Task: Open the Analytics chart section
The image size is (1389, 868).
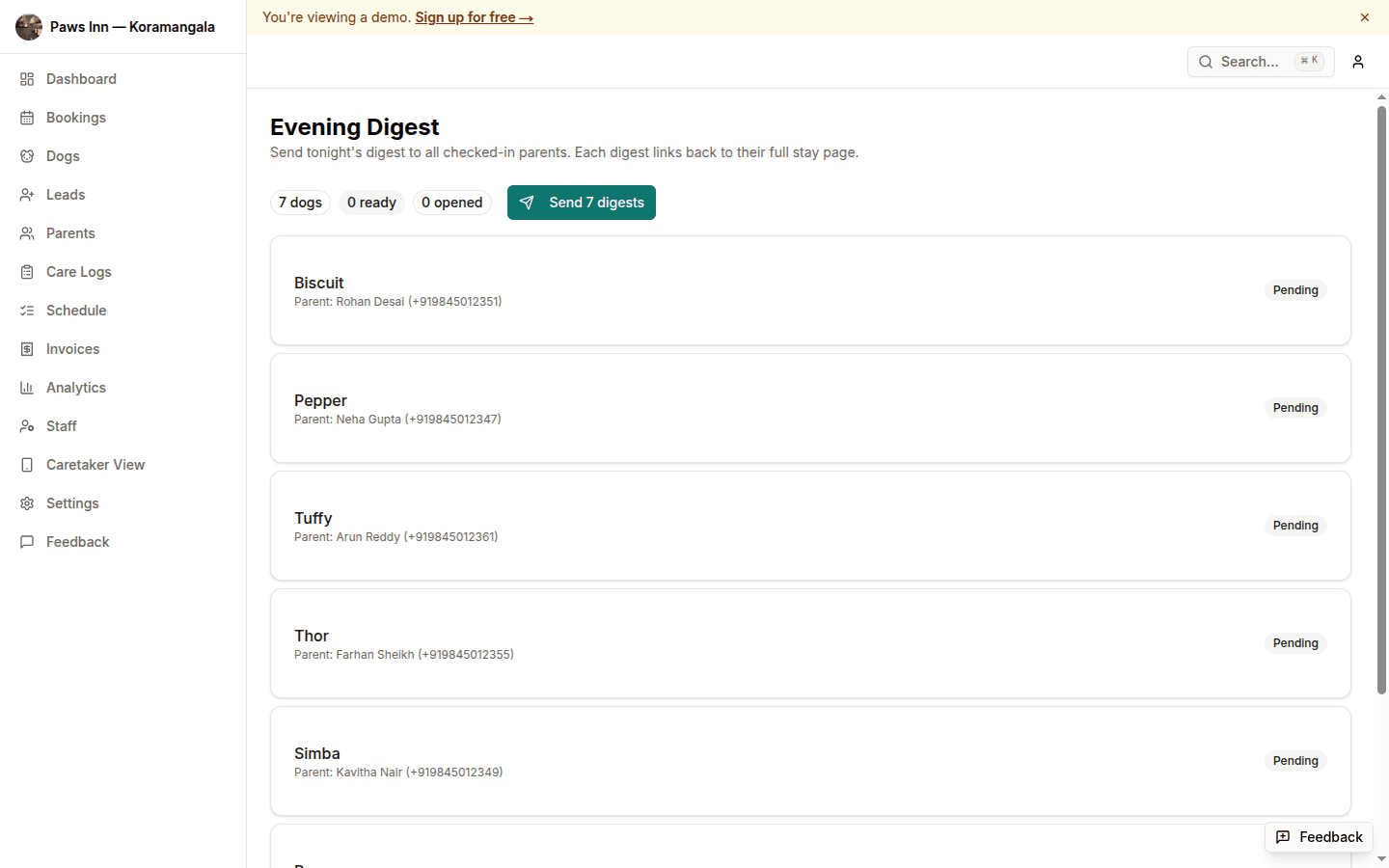Action: 76,387
